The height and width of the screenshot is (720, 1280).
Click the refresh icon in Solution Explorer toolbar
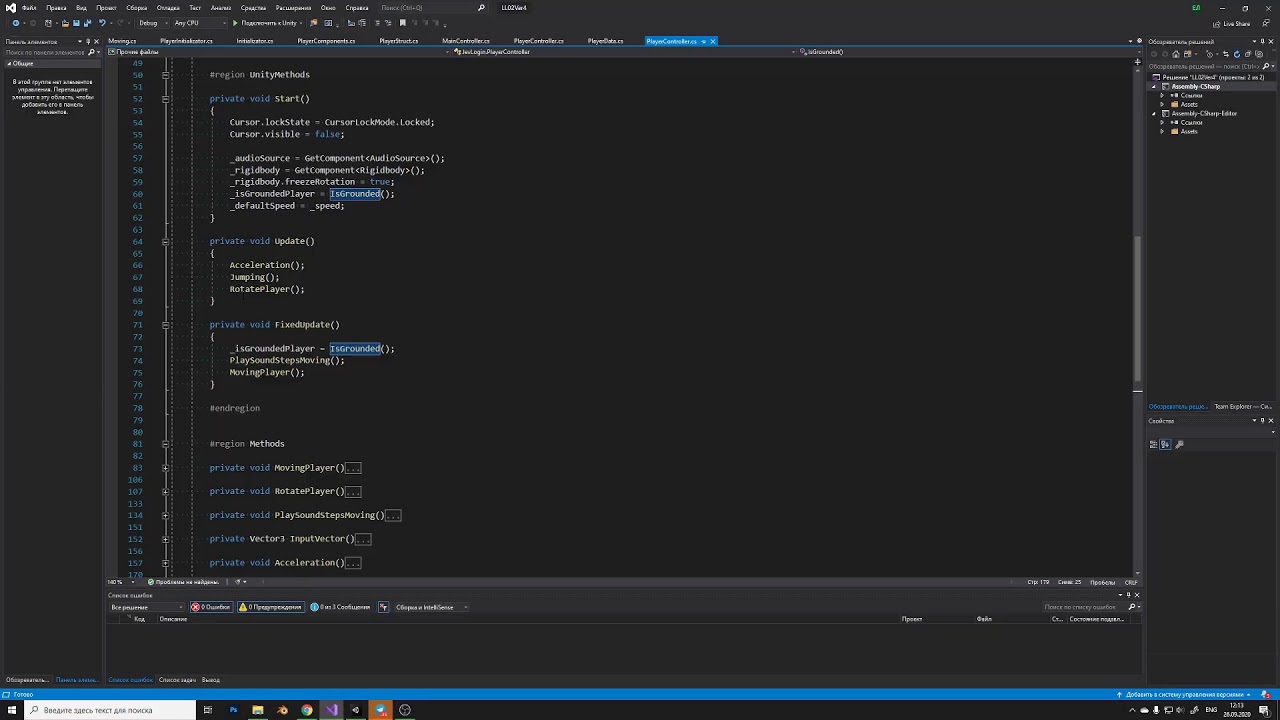tap(1237, 54)
